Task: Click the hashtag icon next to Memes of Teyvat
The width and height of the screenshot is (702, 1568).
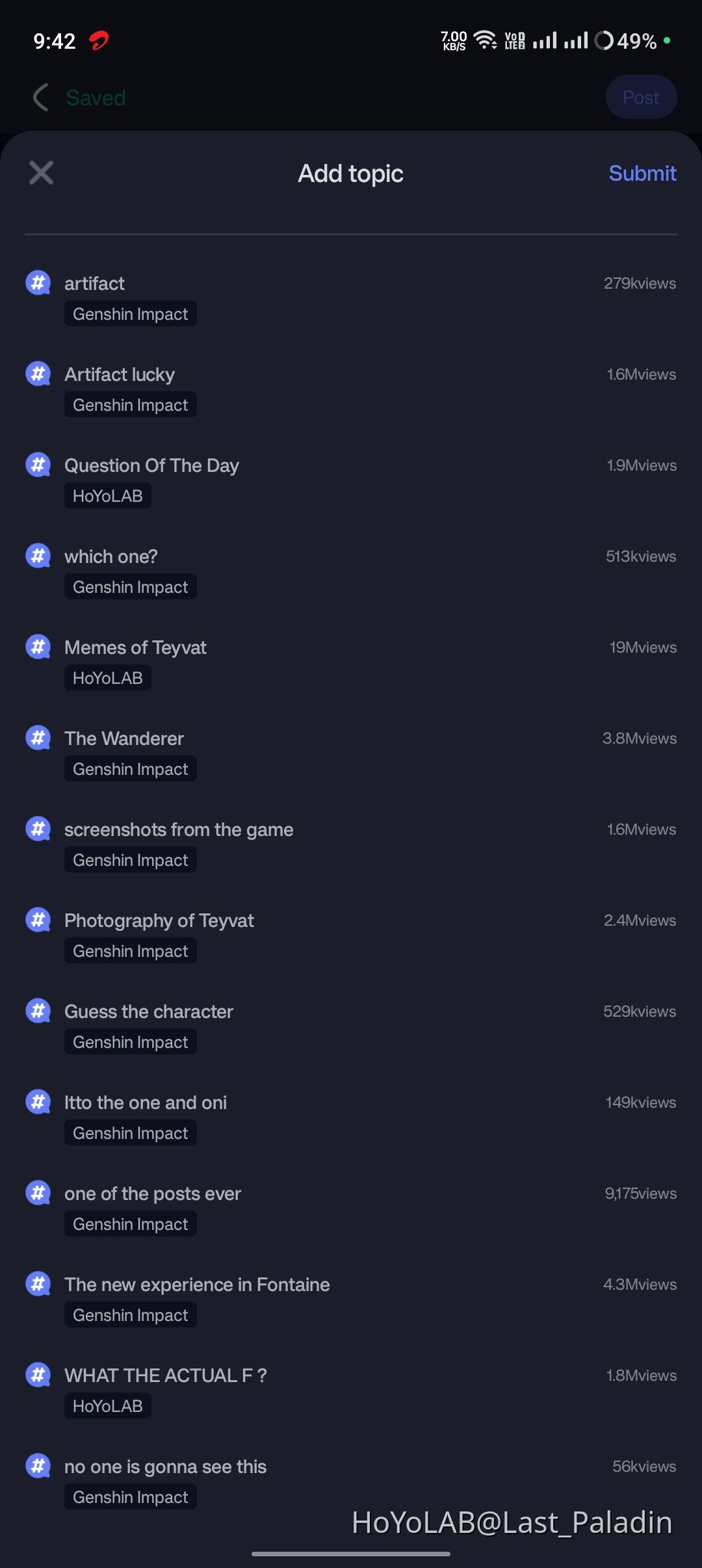Action: coord(38,646)
